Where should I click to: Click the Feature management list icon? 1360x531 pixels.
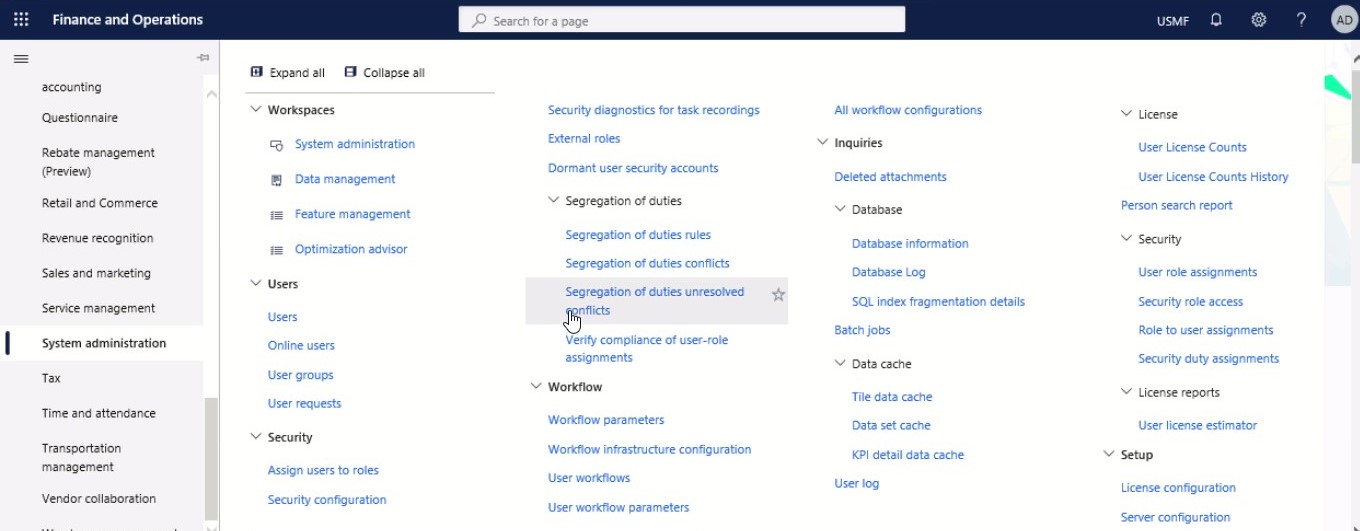(277, 215)
